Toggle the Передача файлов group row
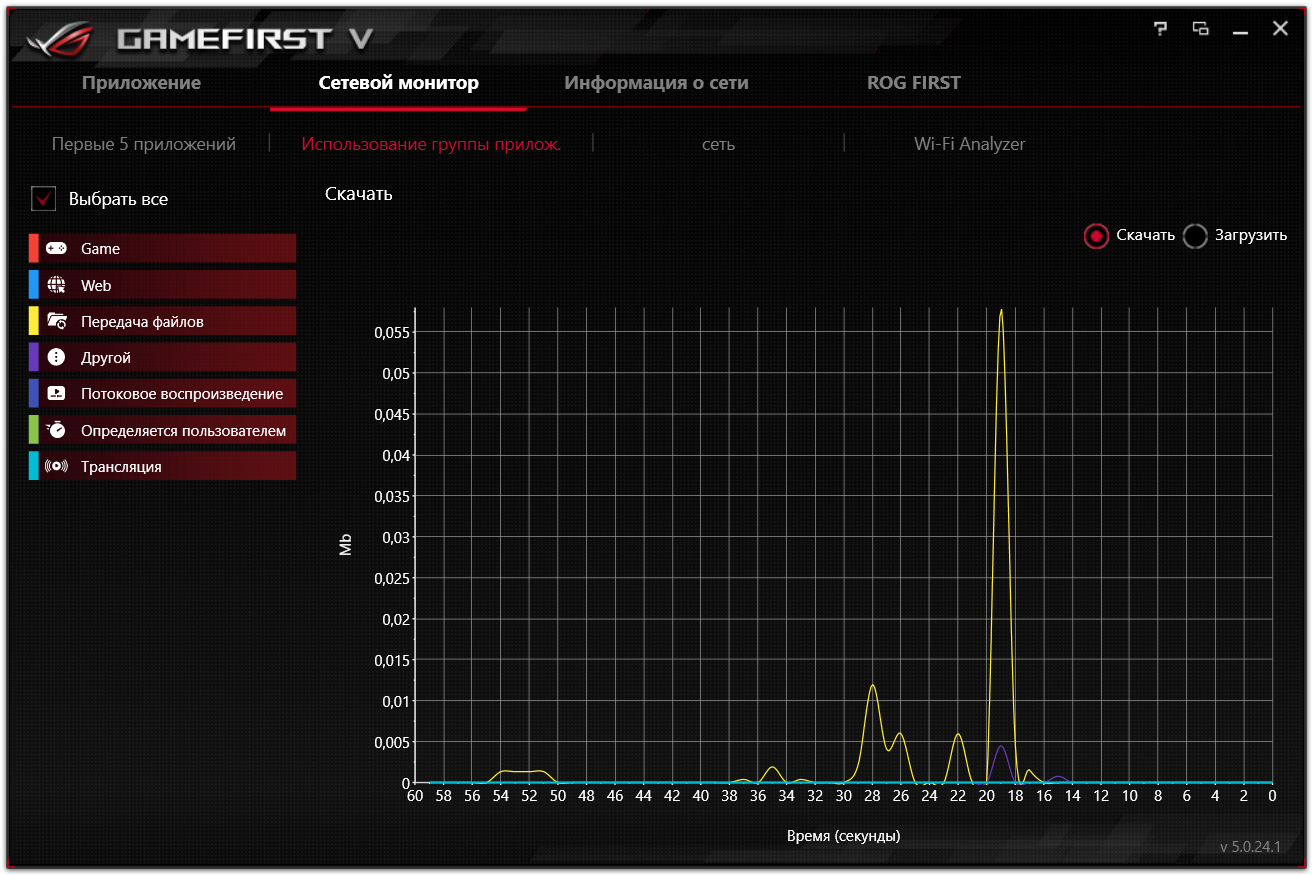 click(x=162, y=321)
